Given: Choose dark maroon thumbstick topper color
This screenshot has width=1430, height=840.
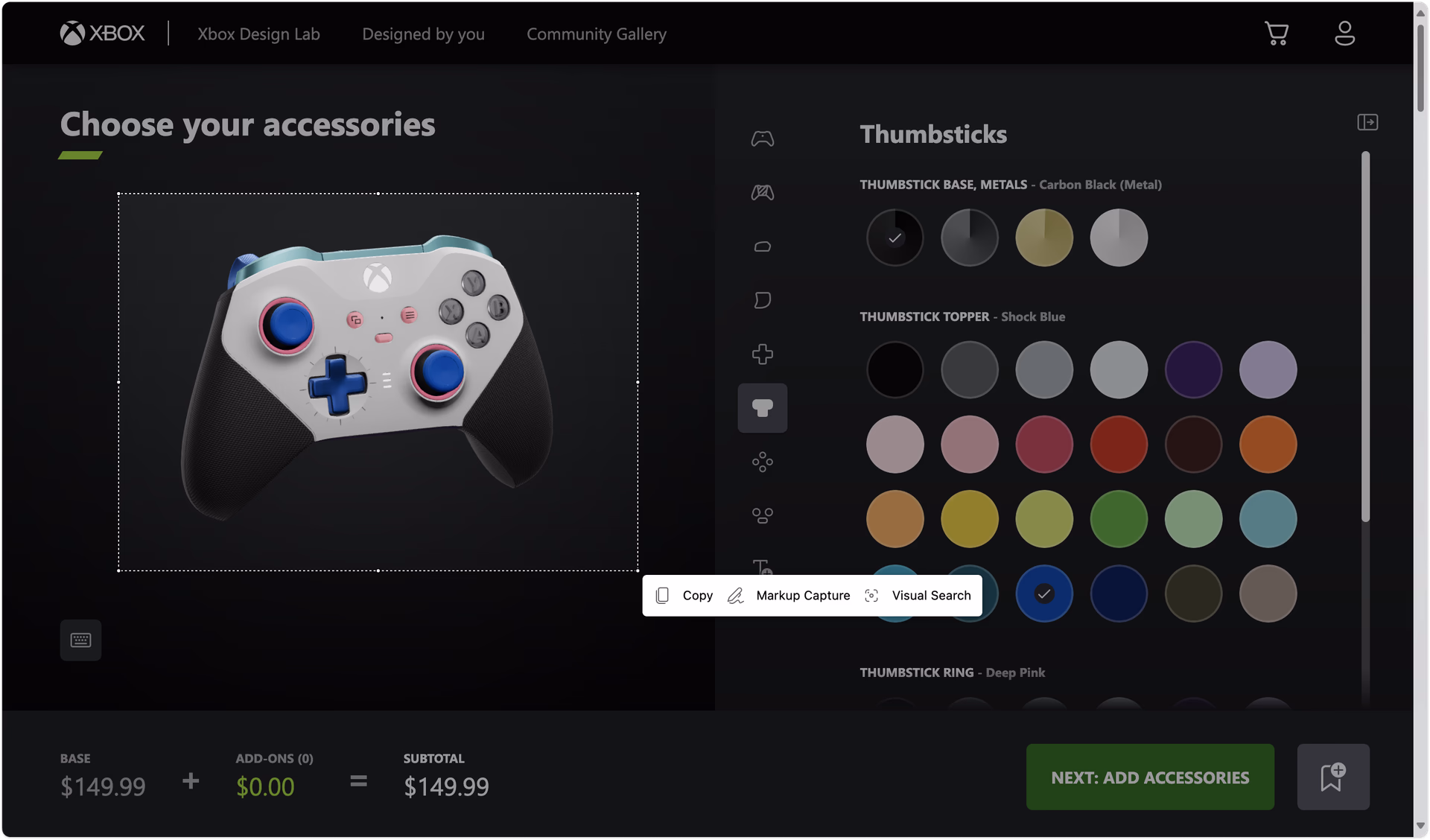Looking at the screenshot, I should (1193, 445).
